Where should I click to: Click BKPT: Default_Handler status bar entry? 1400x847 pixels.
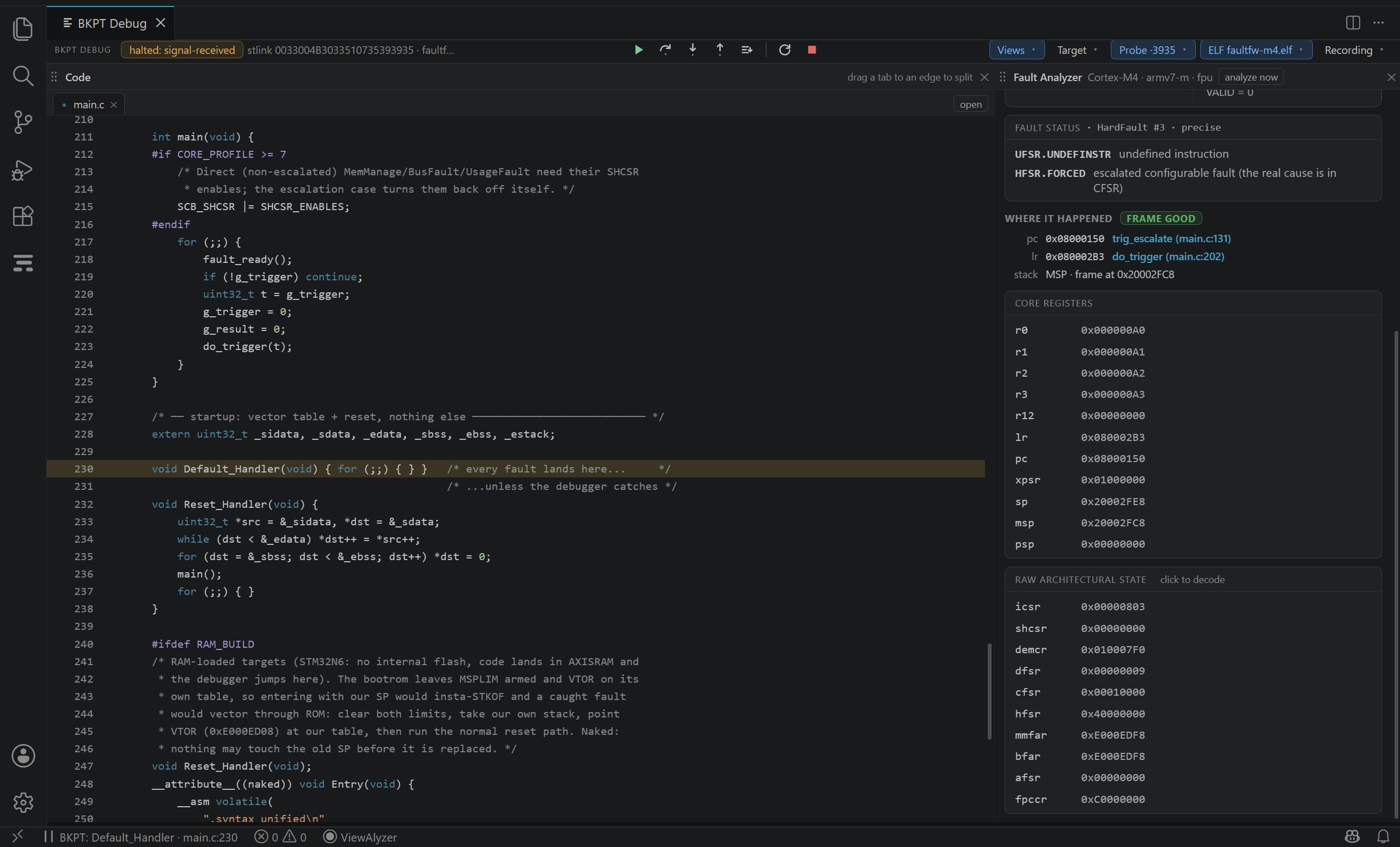coord(142,837)
